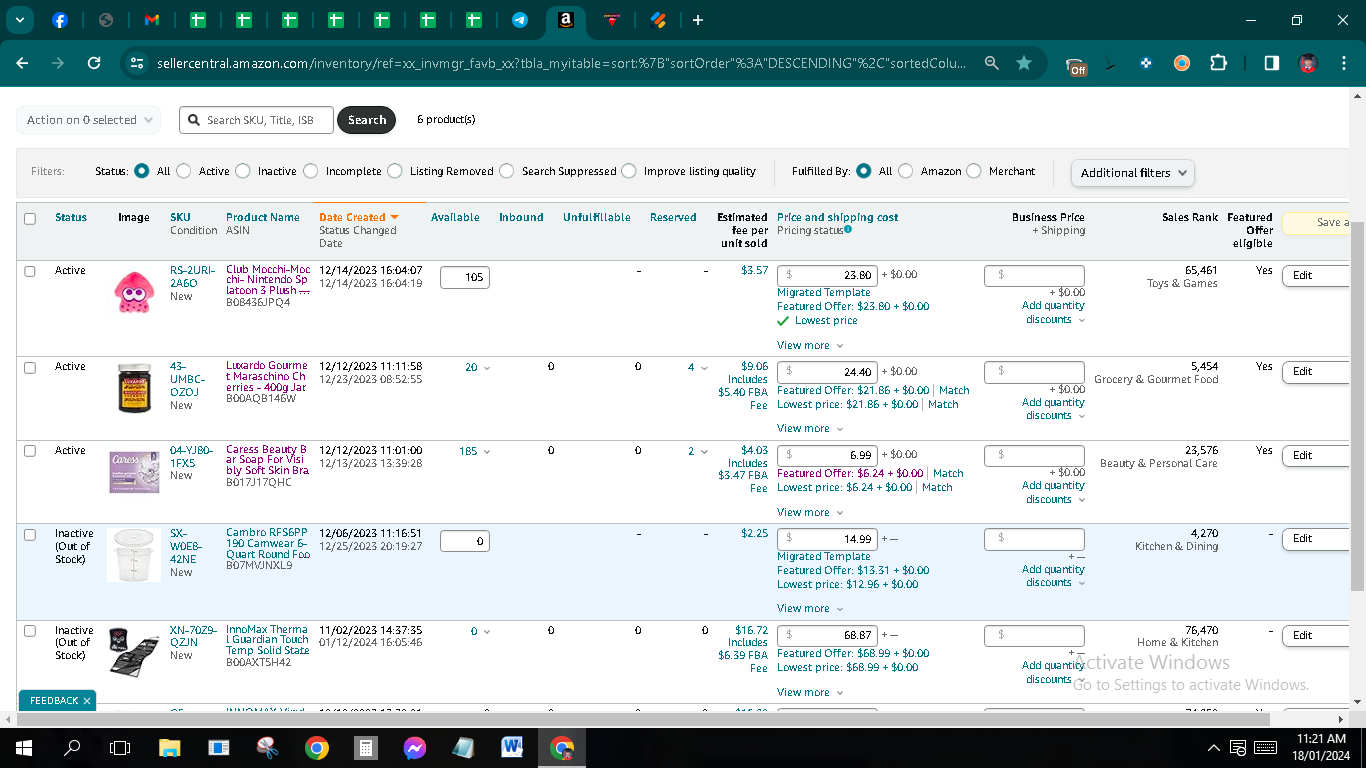Image resolution: width=1366 pixels, height=768 pixels.
Task: Open File Explorer from the taskbar
Action: click(170, 747)
